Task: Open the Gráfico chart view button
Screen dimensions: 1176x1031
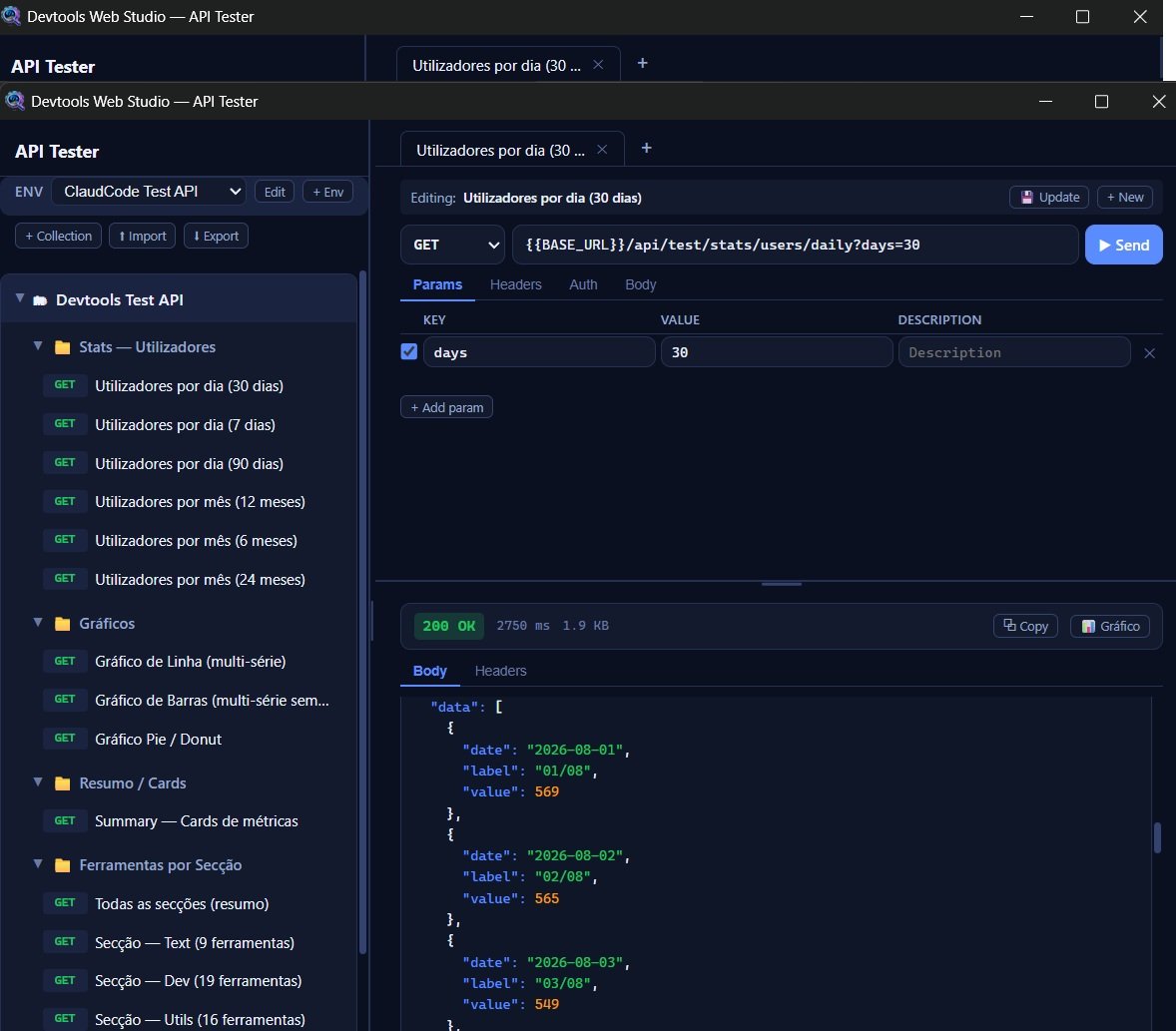Action: [1110, 626]
